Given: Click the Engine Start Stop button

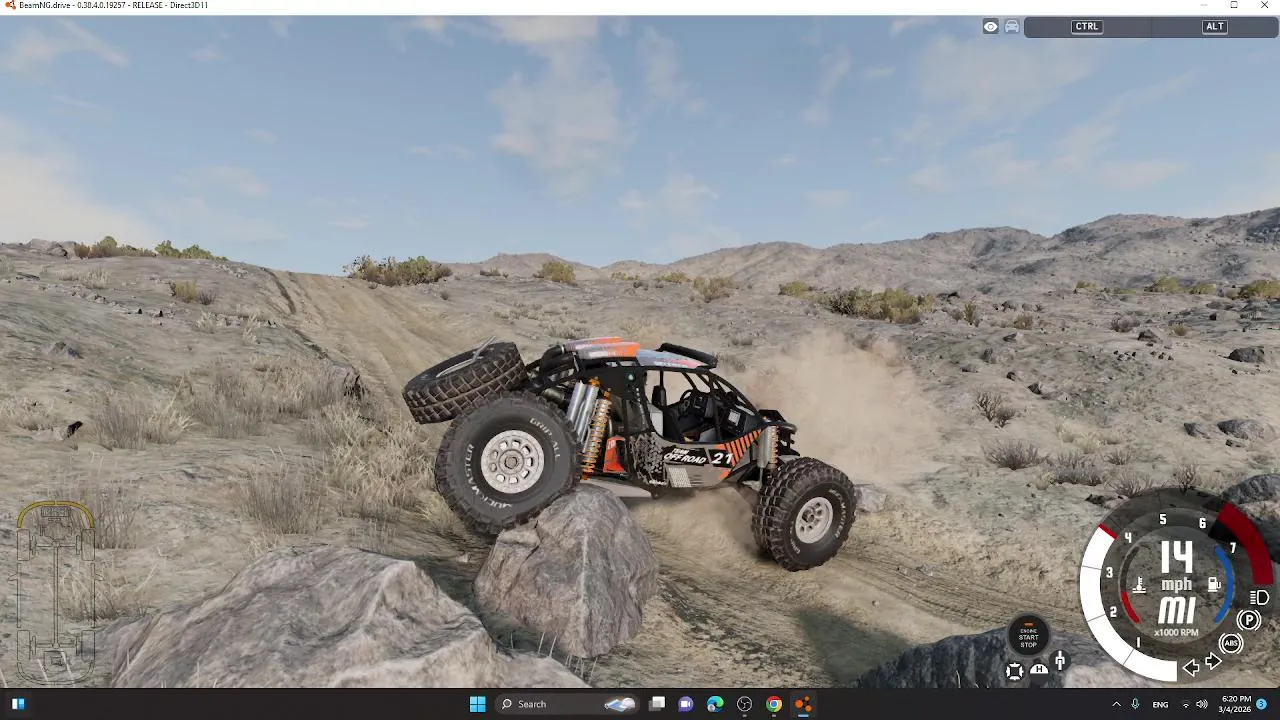Looking at the screenshot, I should tap(1028, 635).
